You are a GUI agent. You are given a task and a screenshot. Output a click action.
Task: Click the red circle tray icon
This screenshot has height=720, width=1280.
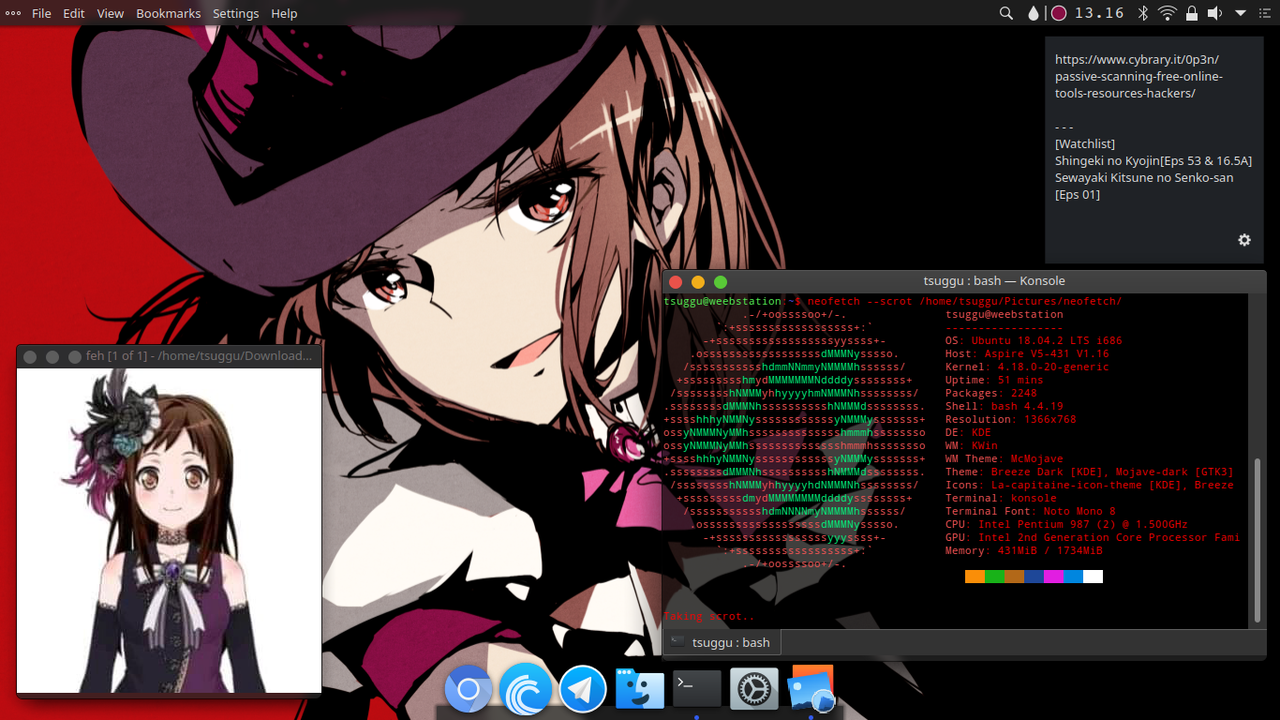1058,13
